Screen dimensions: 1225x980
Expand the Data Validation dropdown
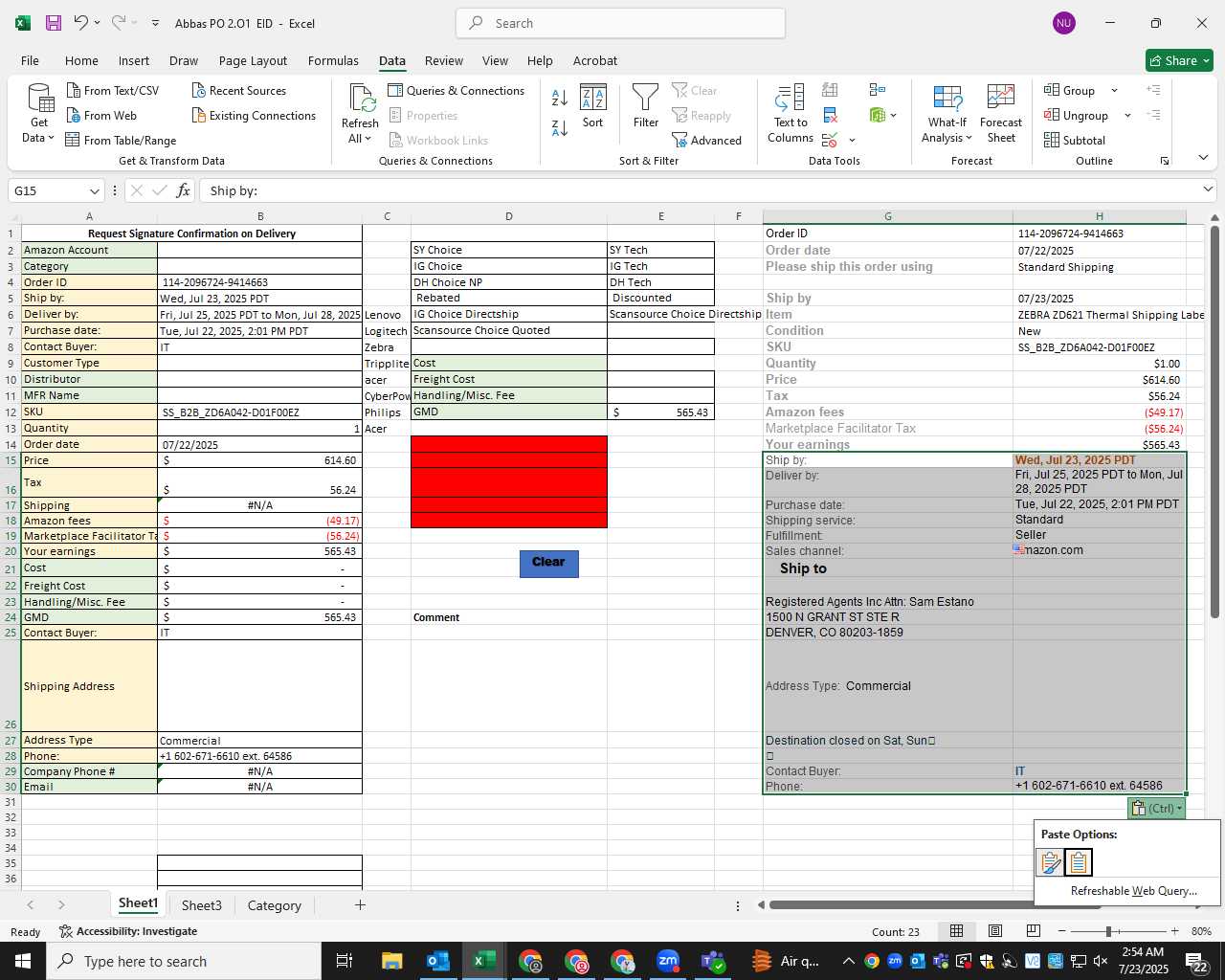[852, 141]
